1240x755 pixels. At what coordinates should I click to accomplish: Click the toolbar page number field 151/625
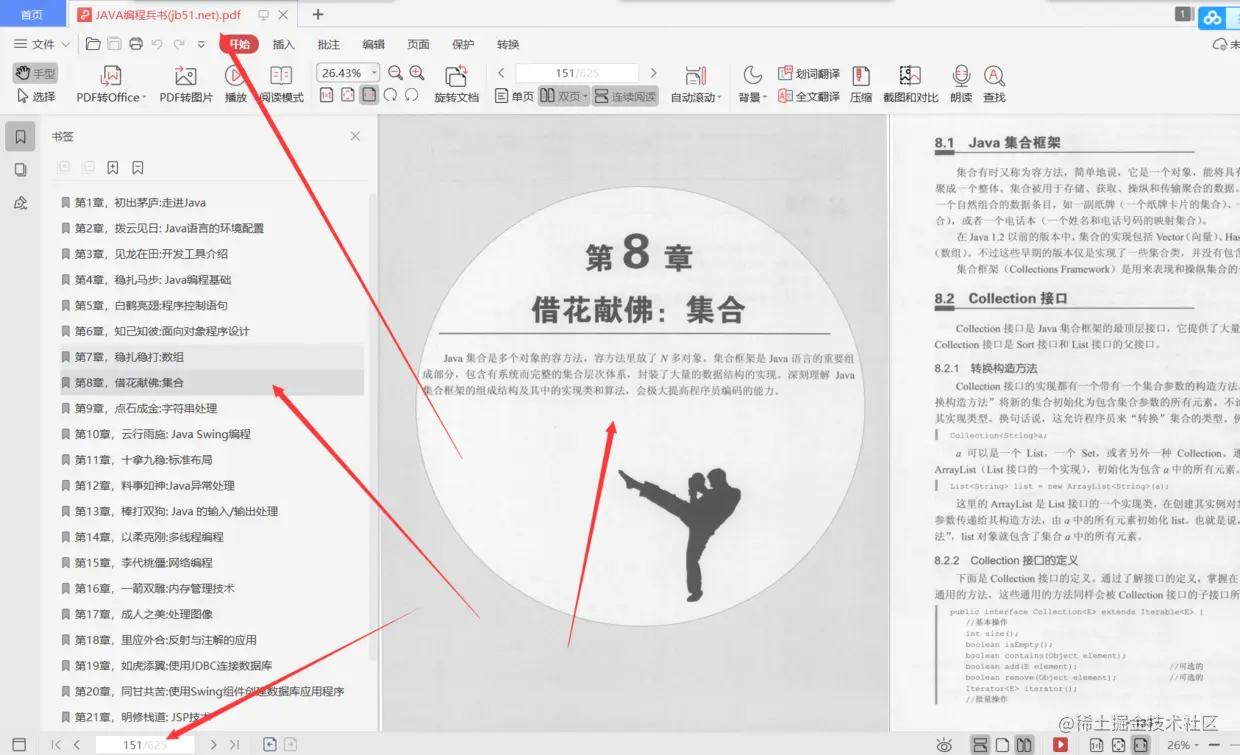[x=577, y=73]
